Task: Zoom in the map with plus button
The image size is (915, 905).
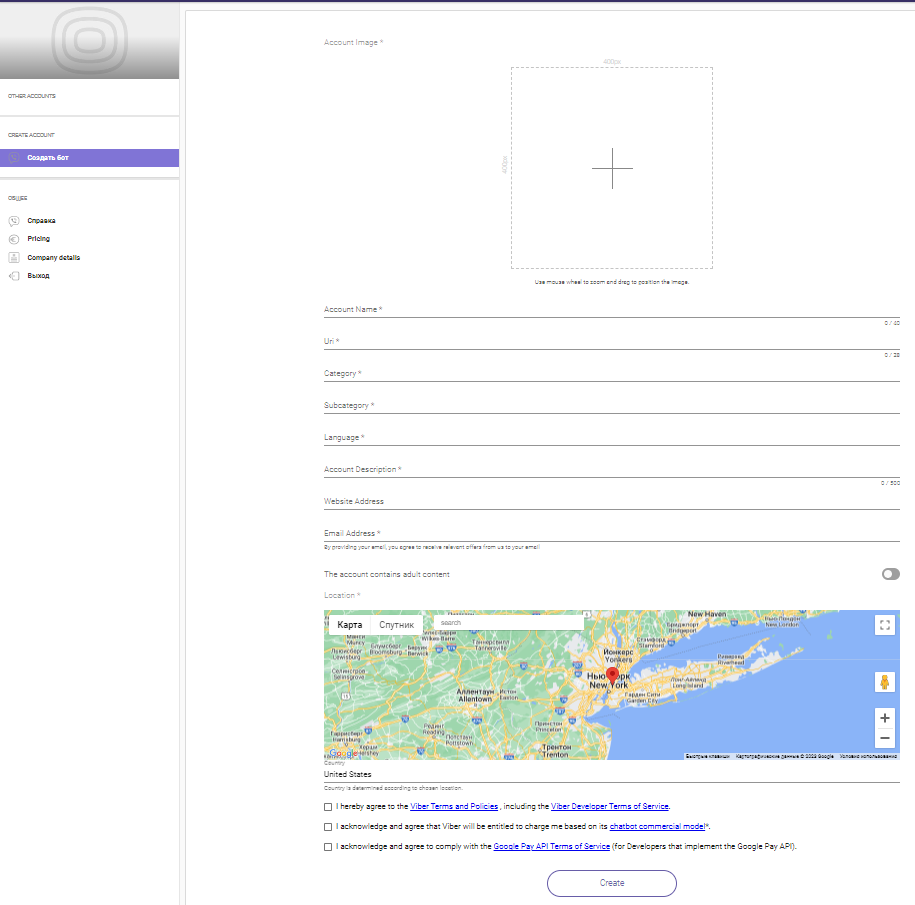Action: tap(884, 717)
